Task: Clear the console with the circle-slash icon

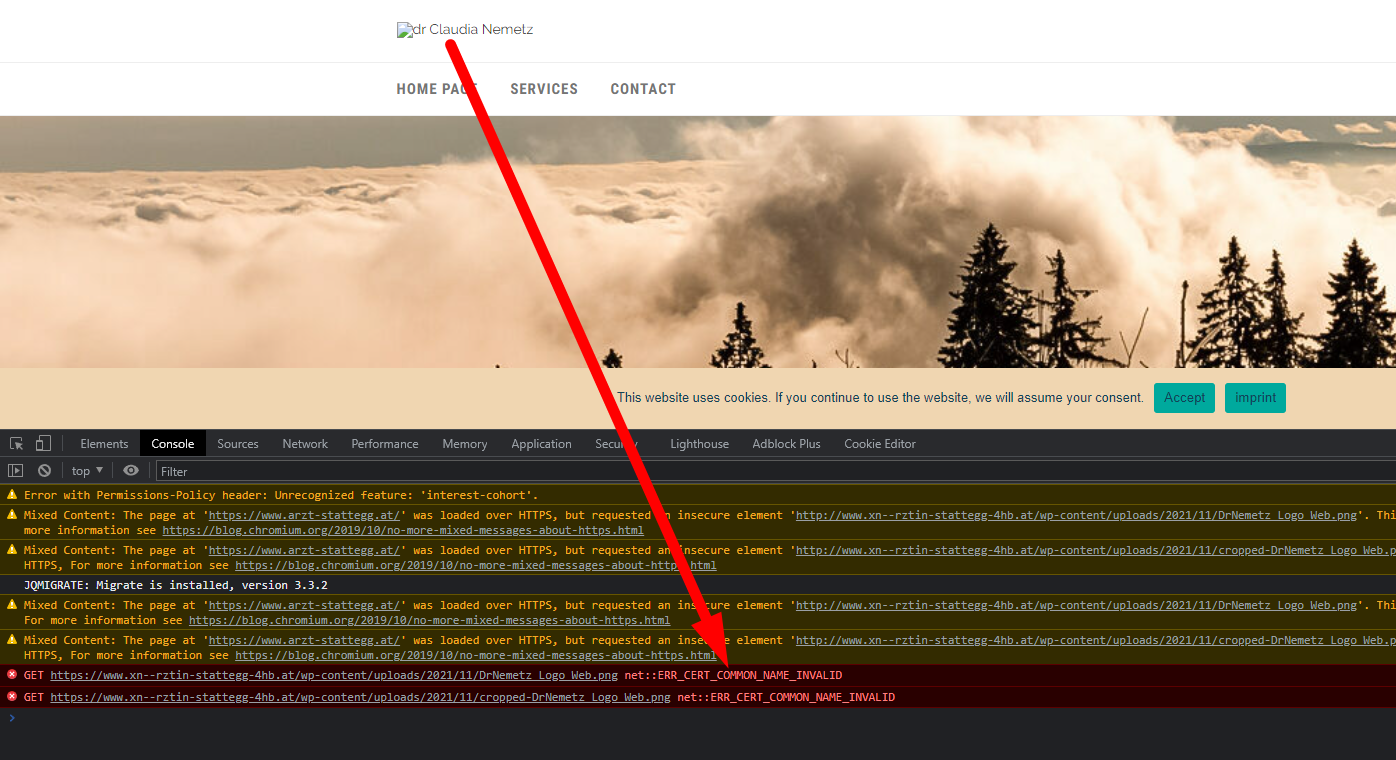Action: [x=44, y=470]
